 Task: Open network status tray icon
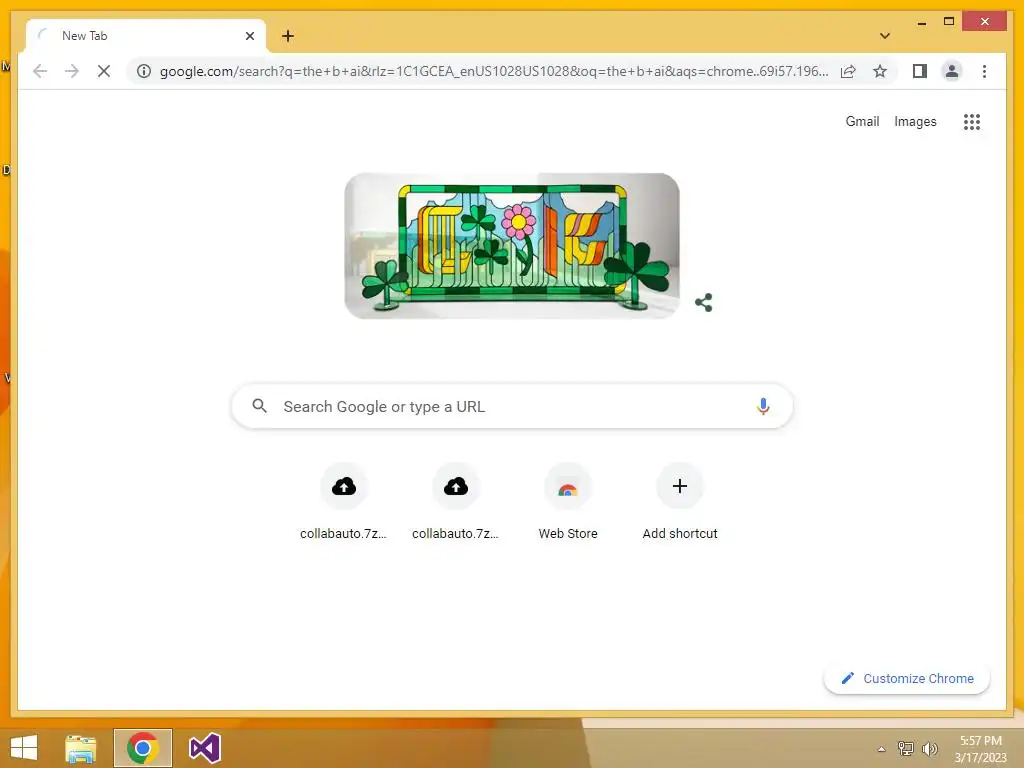(906, 748)
